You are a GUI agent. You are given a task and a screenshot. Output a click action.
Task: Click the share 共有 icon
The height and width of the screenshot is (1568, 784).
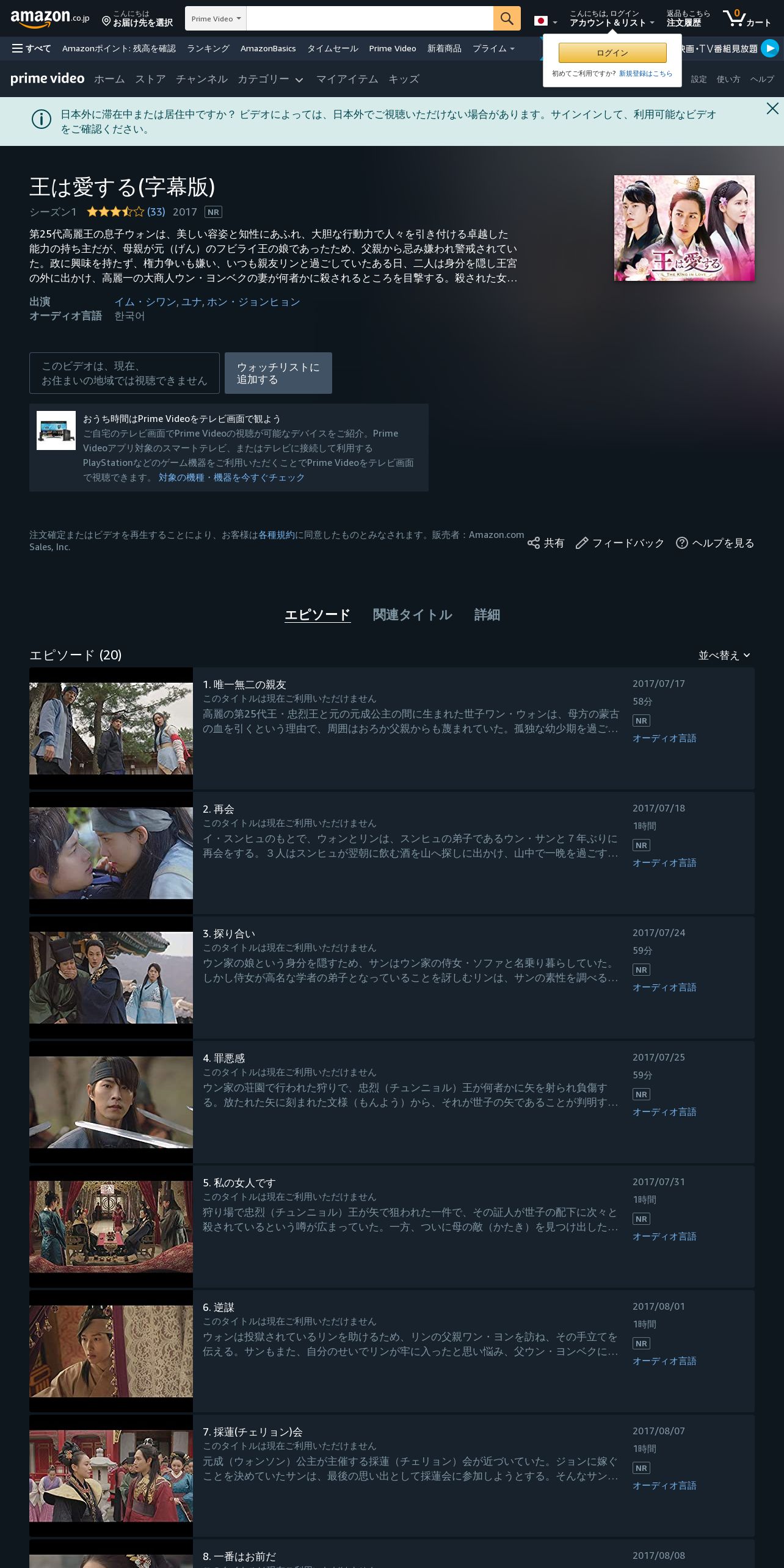(534, 543)
